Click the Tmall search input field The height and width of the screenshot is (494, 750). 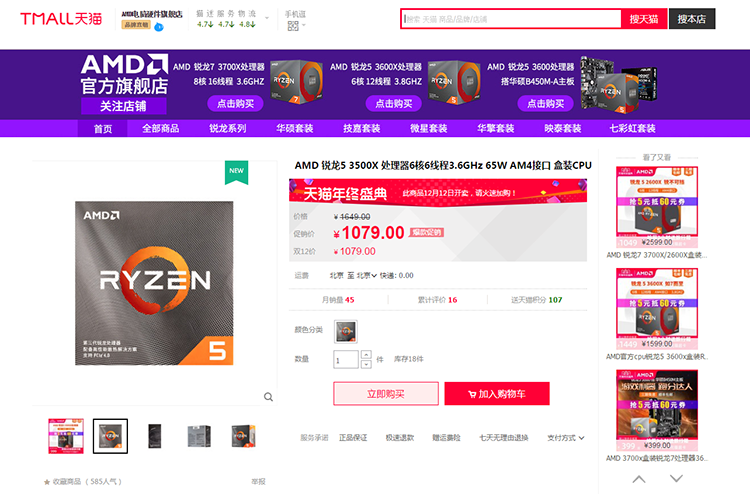point(511,19)
